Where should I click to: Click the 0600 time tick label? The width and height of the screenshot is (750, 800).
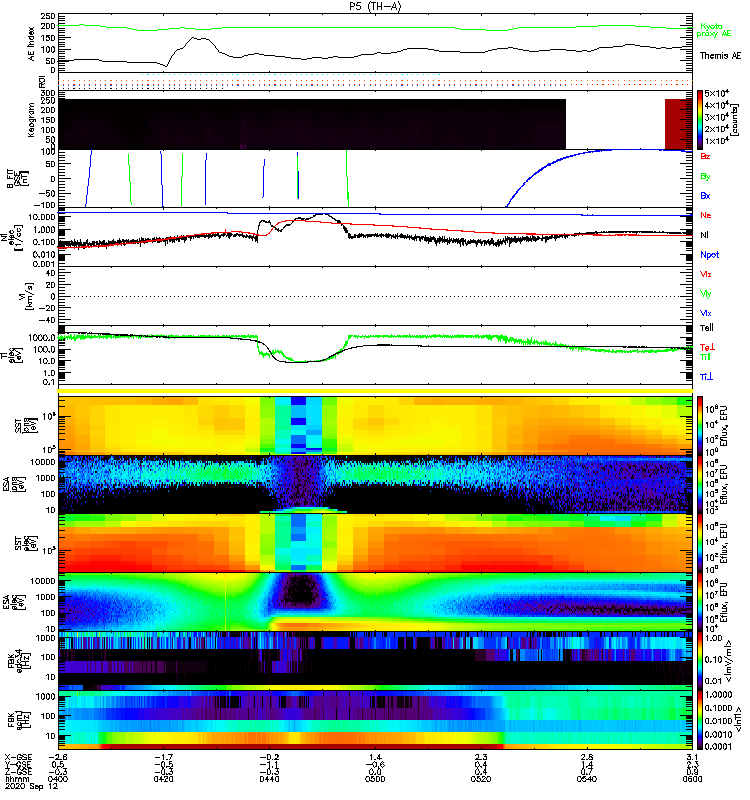pos(692,779)
